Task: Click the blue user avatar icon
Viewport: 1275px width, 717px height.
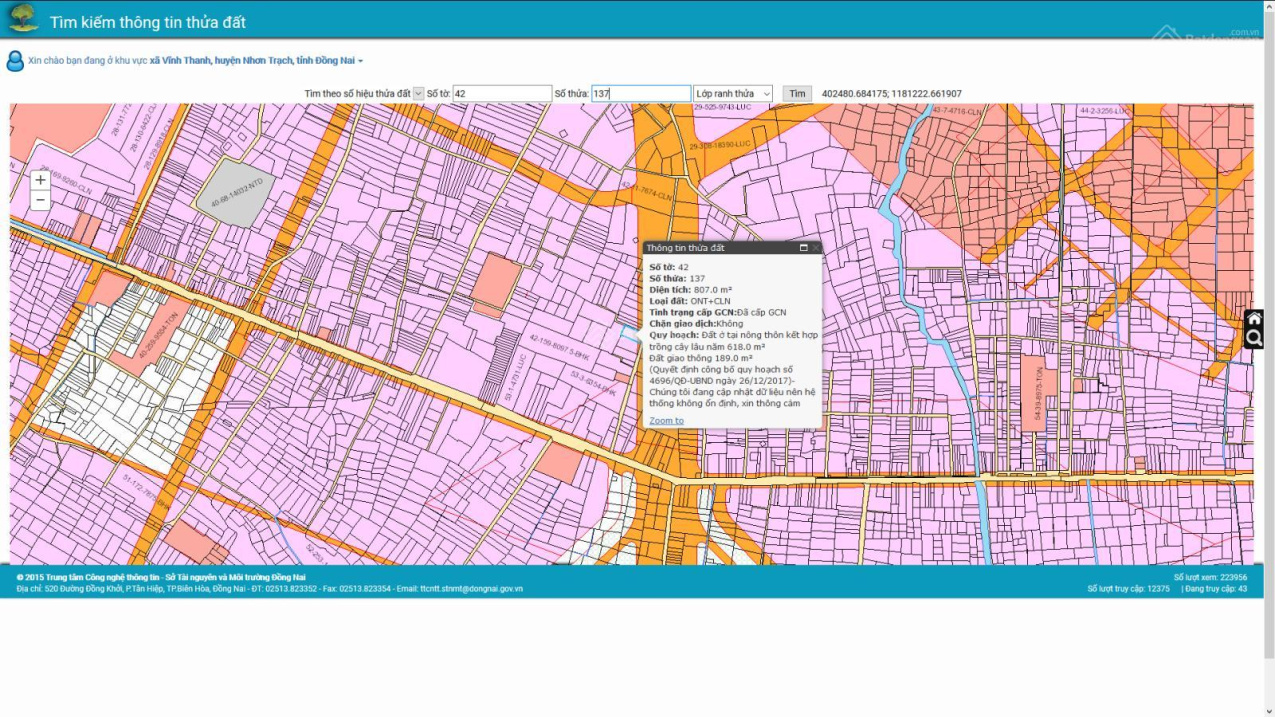Action: pyautogui.click(x=15, y=61)
